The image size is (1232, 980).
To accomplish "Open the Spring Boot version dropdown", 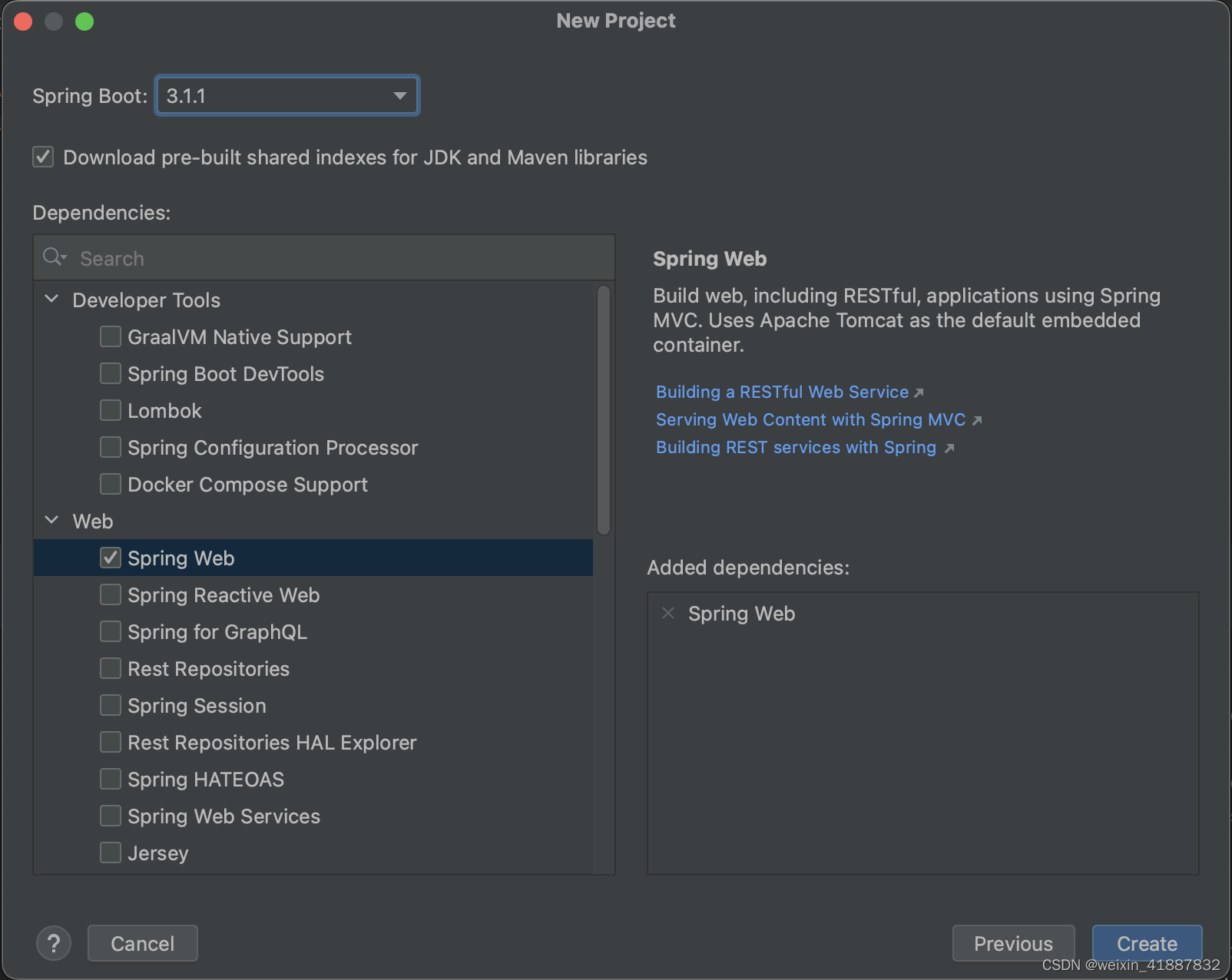I will point(287,96).
